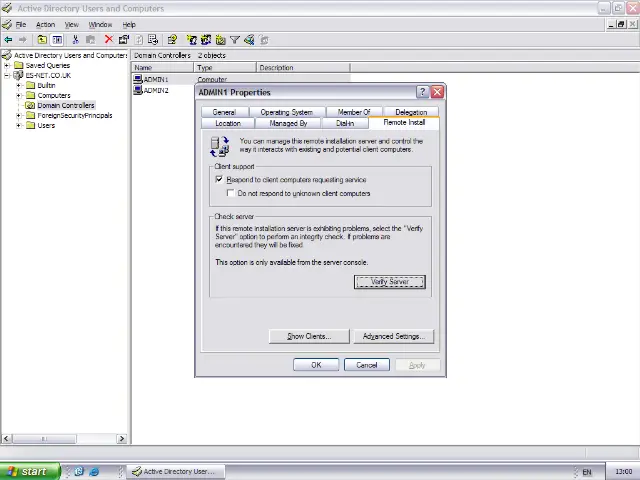Expand the Builtin container node
Image resolution: width=640 pixels, height=480 pixels.
click(19, 85)
